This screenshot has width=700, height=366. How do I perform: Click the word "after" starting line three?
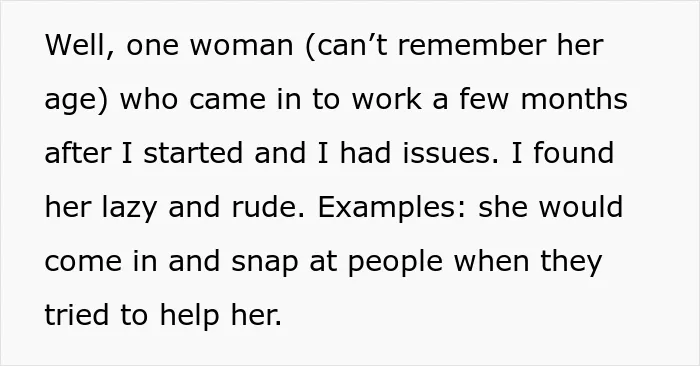[78, 153]
